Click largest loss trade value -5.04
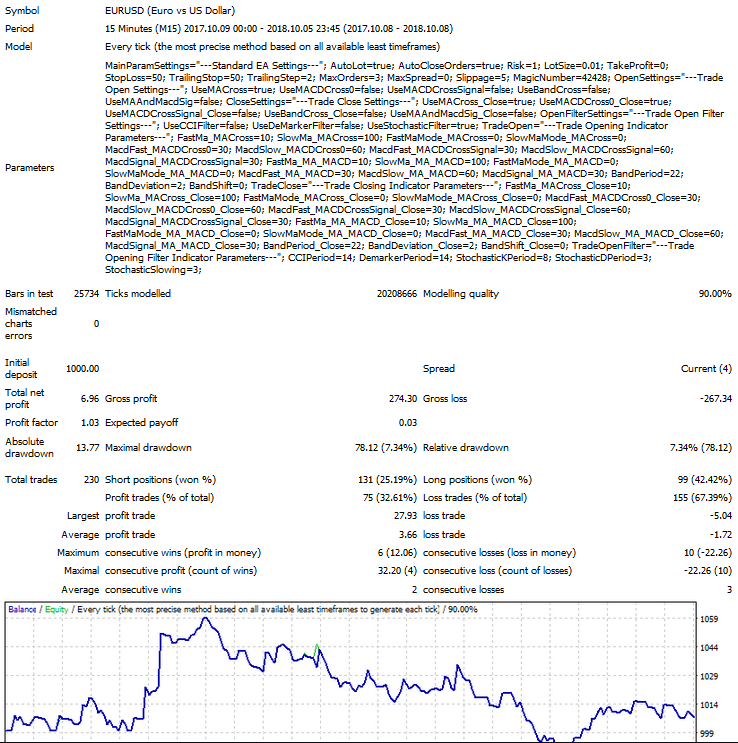Screen dimensions: 738x743 click(721, 516)
